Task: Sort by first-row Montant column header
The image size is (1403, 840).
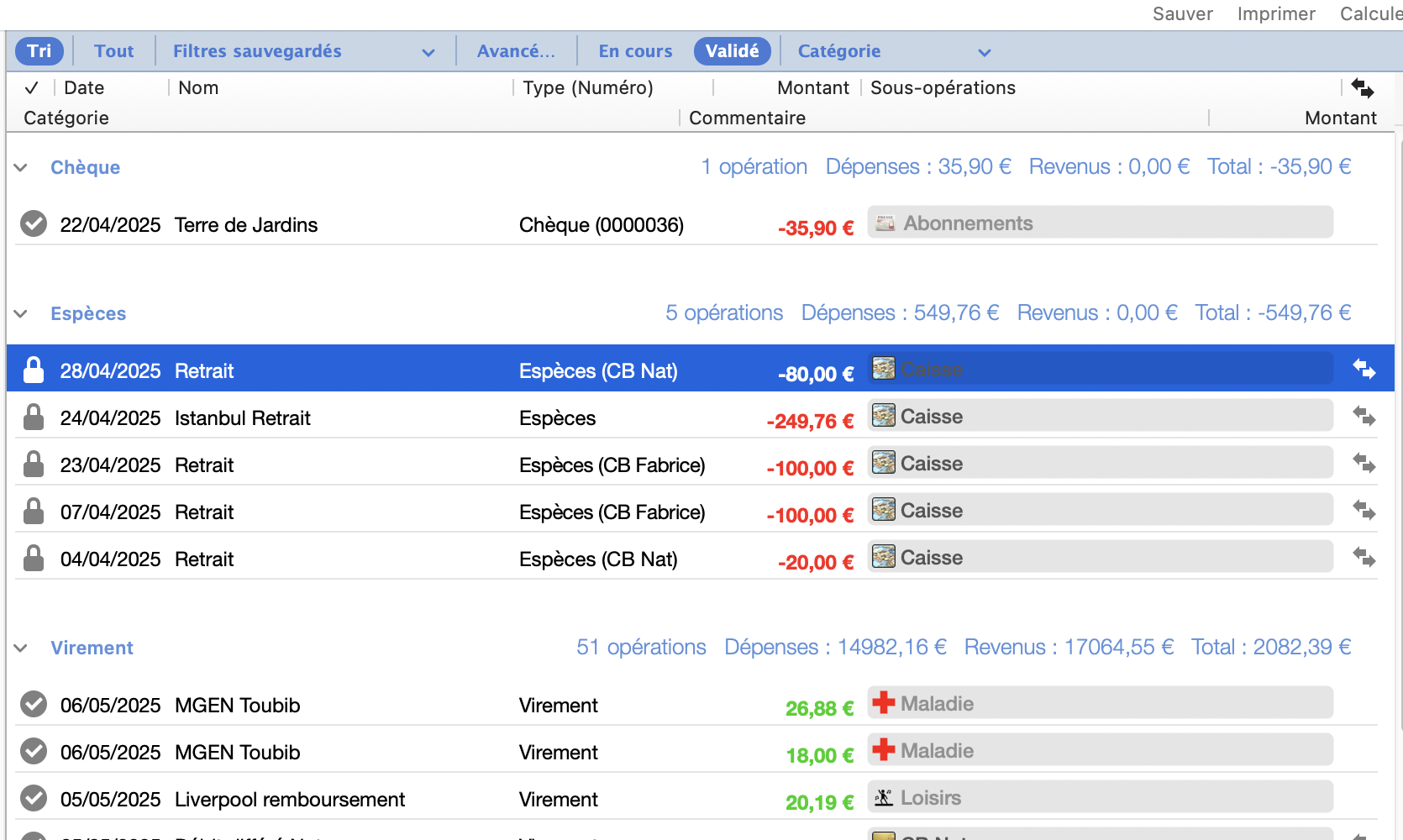Action: click(813, 87)
